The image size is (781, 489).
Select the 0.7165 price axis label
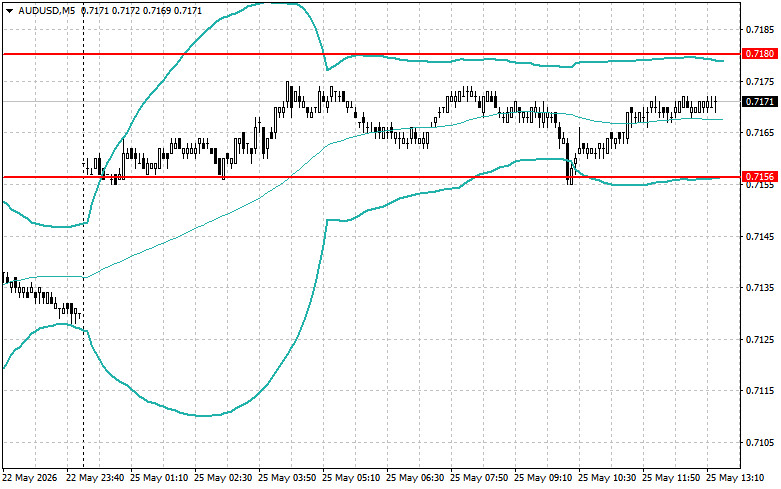tap(760, 132)
